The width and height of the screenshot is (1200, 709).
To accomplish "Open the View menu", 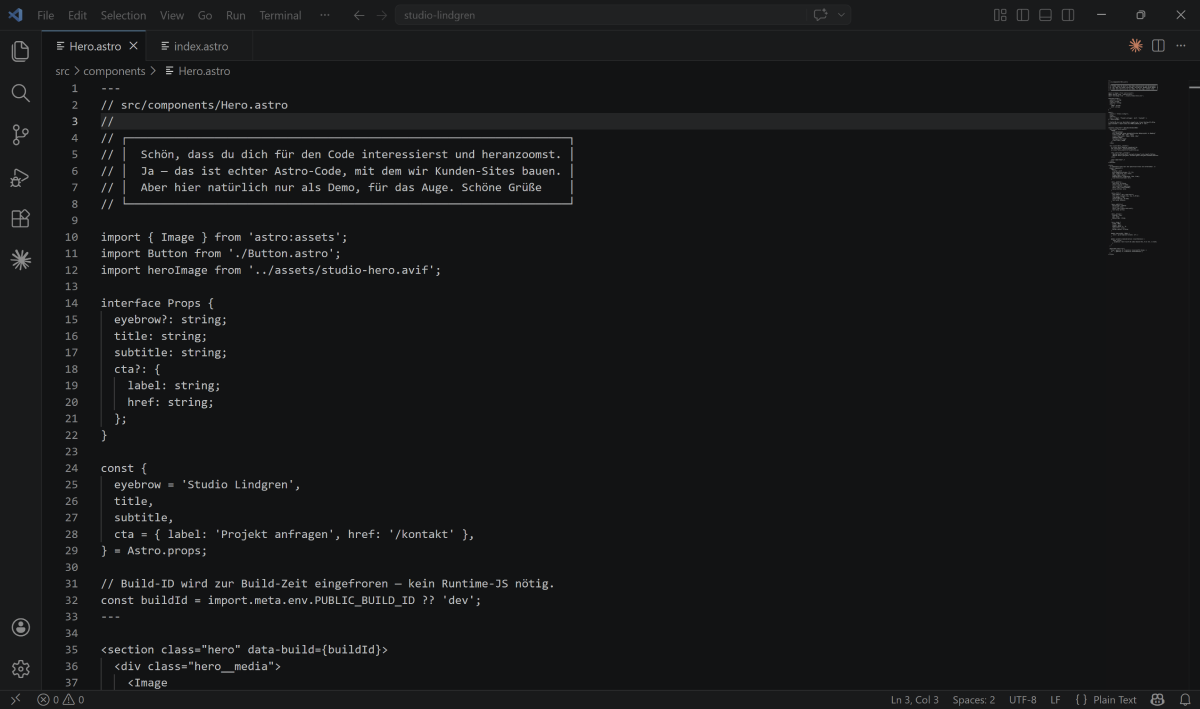I will [172, 15].
